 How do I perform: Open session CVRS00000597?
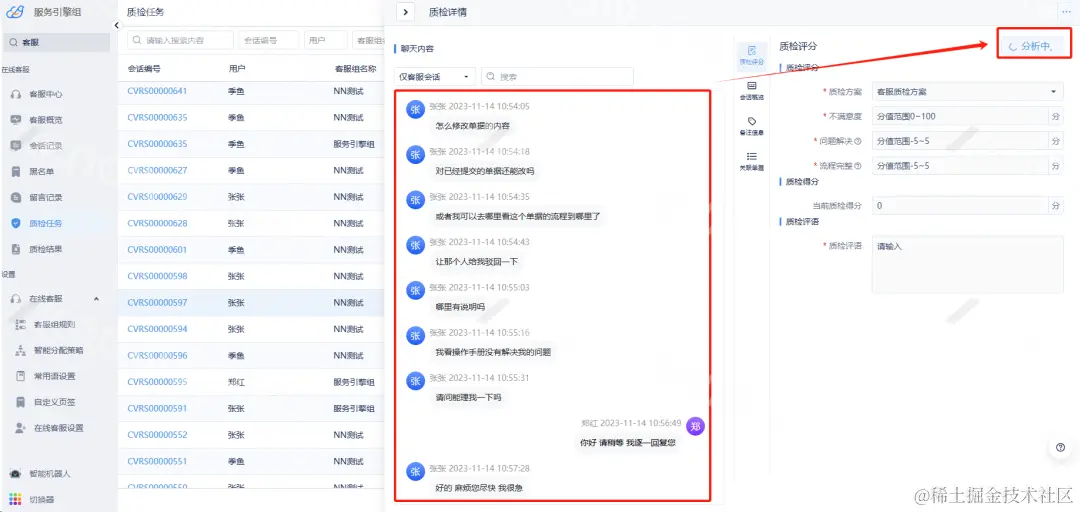coord(157,303)
